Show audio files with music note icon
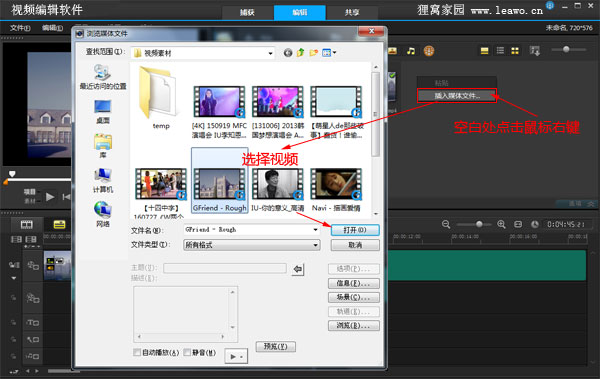This screenshot has width=600, height=379. [411, 51]
